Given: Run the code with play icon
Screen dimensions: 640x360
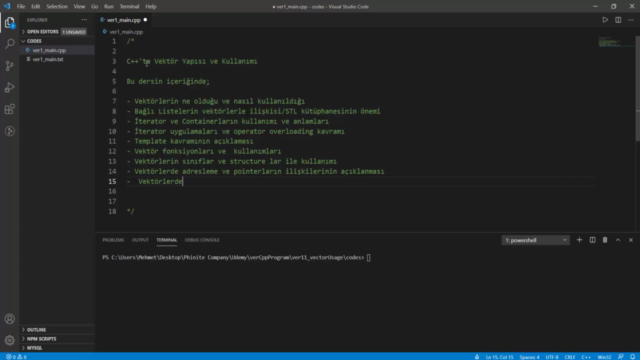Looking at the screenshot, I should pyautogui.click(x=605, y=20).
